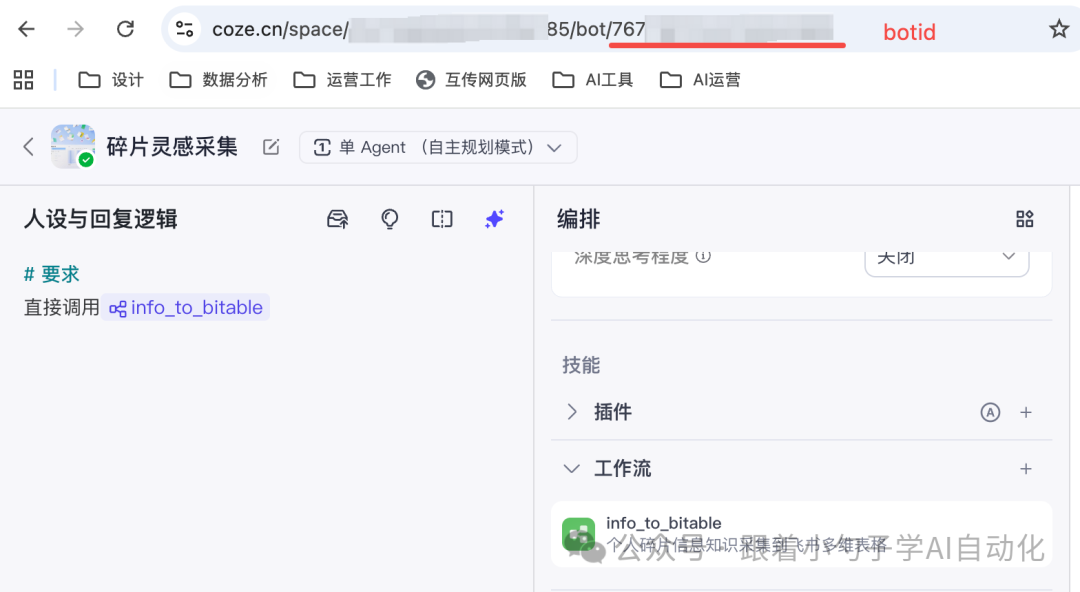Expand the 插件 section
The height and width of the screenshot is (592, 1080).
pos(572,412)
